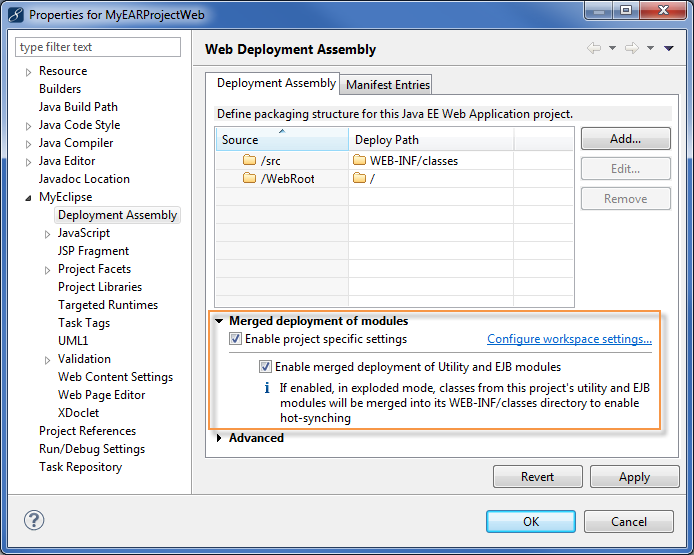Click the Properties window title bar icon
Viewport: 694px width, 555px height.
pyautogui.click(x=15, y=14)
